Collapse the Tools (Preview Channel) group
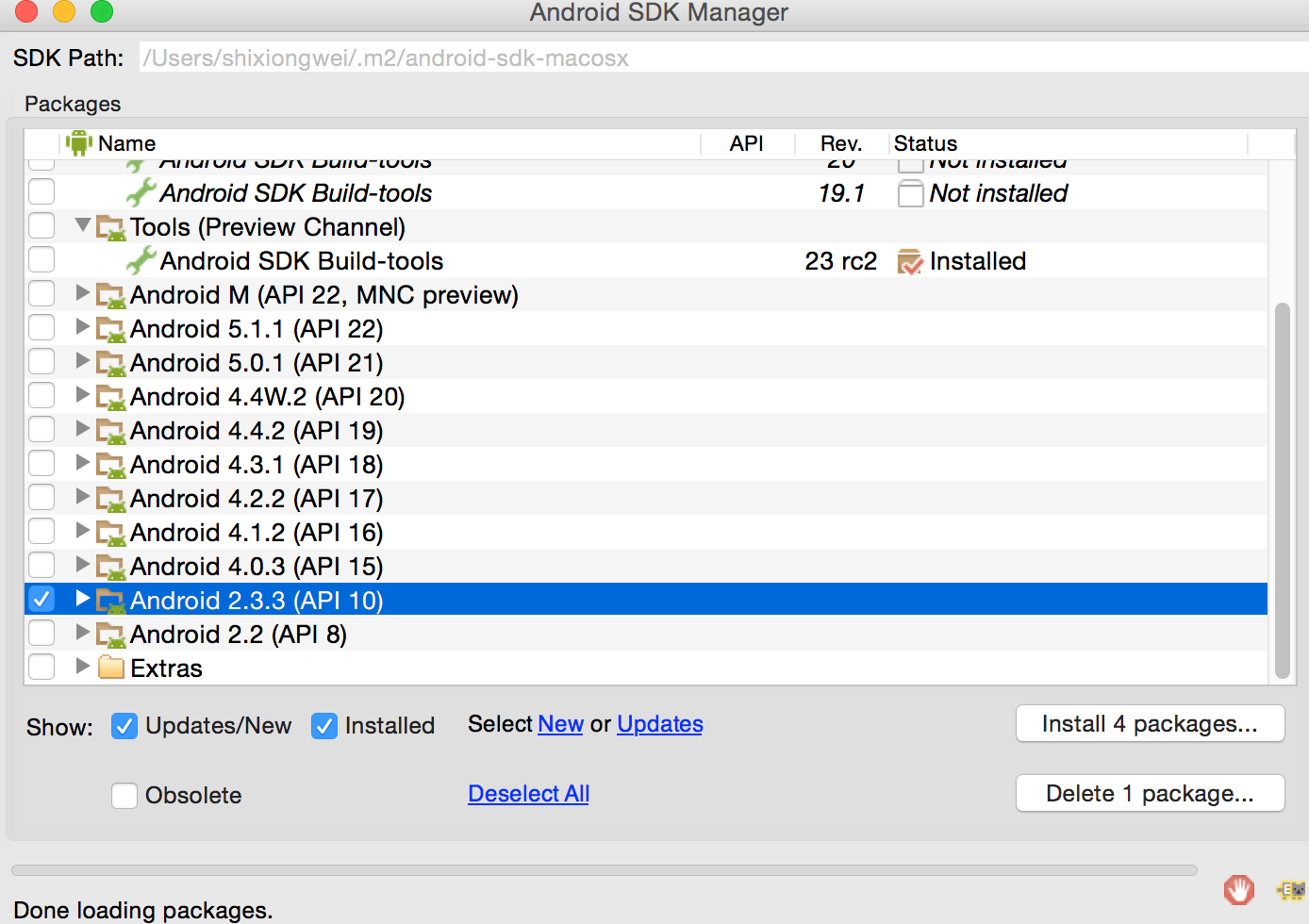The height and width of the screenshot is (924, 1309). [x=83, y=225]
